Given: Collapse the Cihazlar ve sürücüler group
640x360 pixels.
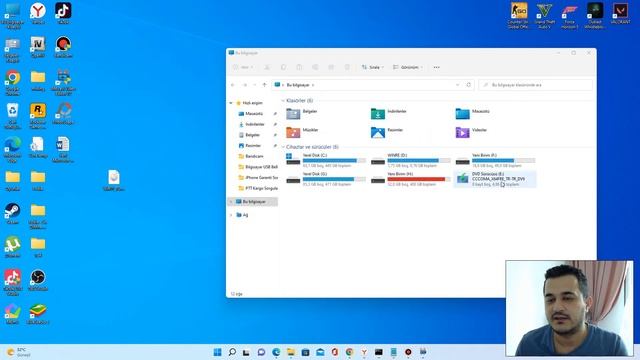Looking at the screenshot, I should 283,147.
